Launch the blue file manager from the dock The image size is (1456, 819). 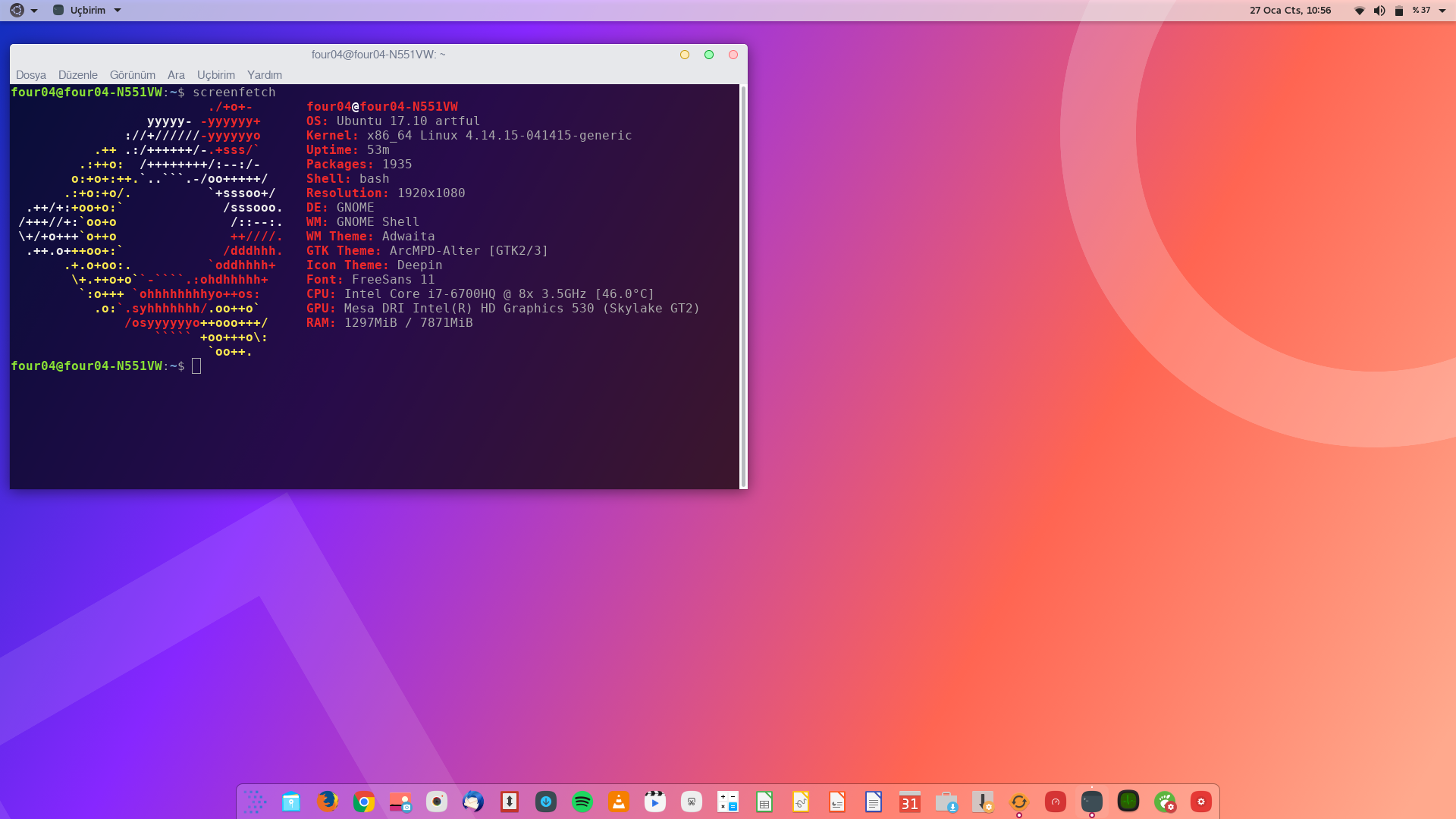click(291, 802)
